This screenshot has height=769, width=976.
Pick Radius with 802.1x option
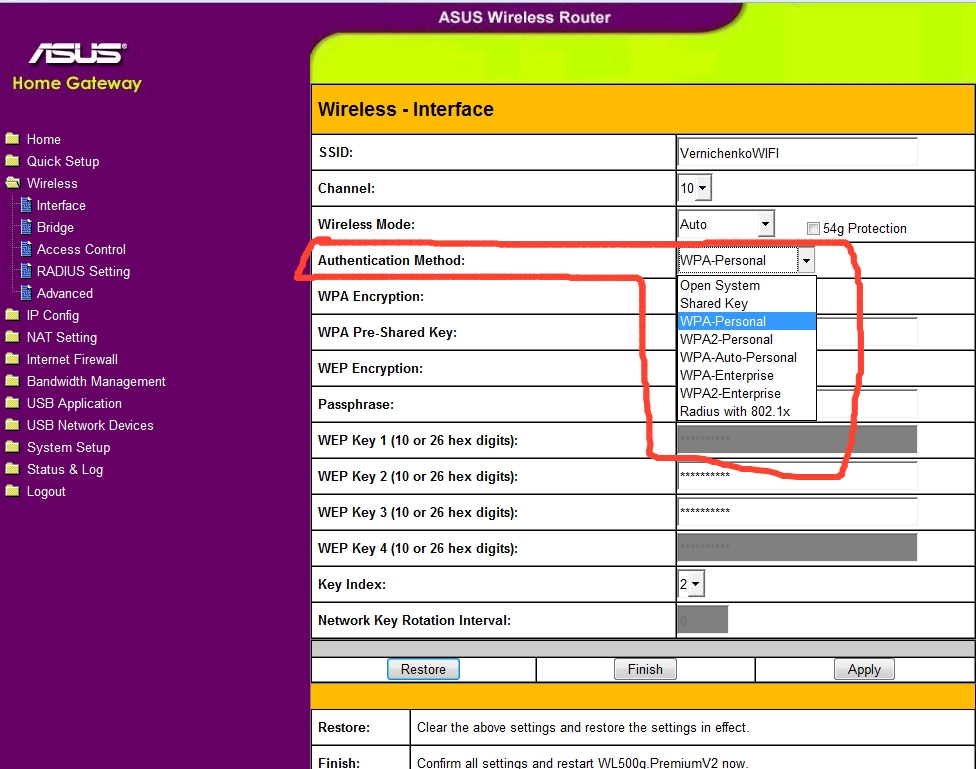click(733, 411)
